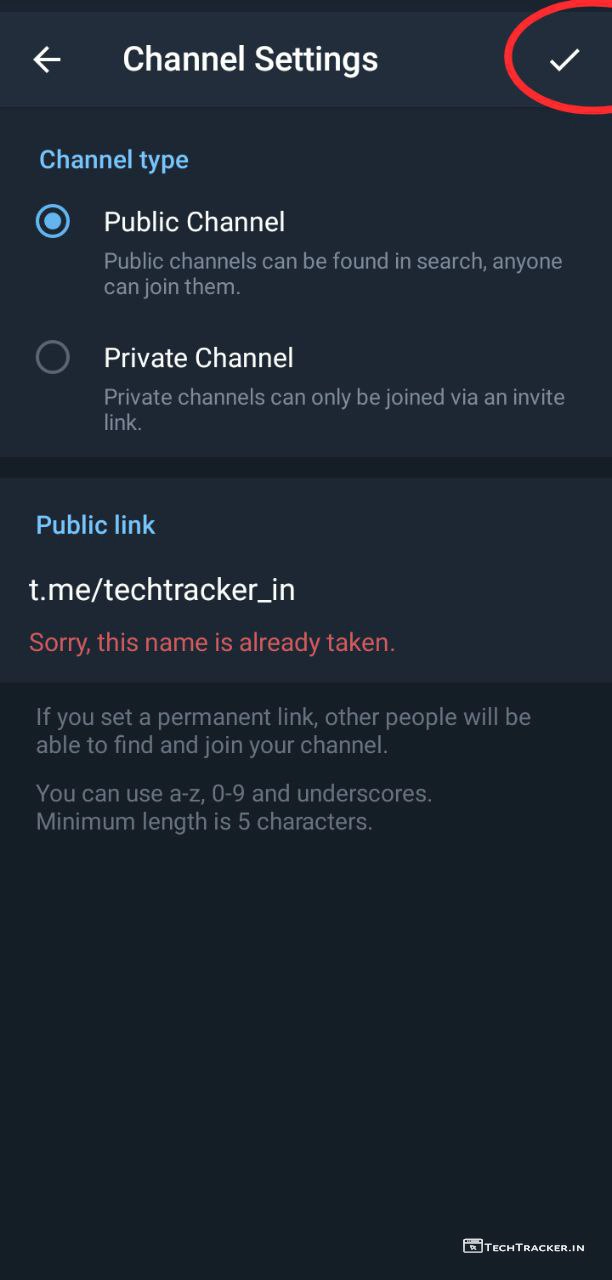Click the t.me/techtracker_in link field
The image size is (612, 1280).
tap(162, 590)
